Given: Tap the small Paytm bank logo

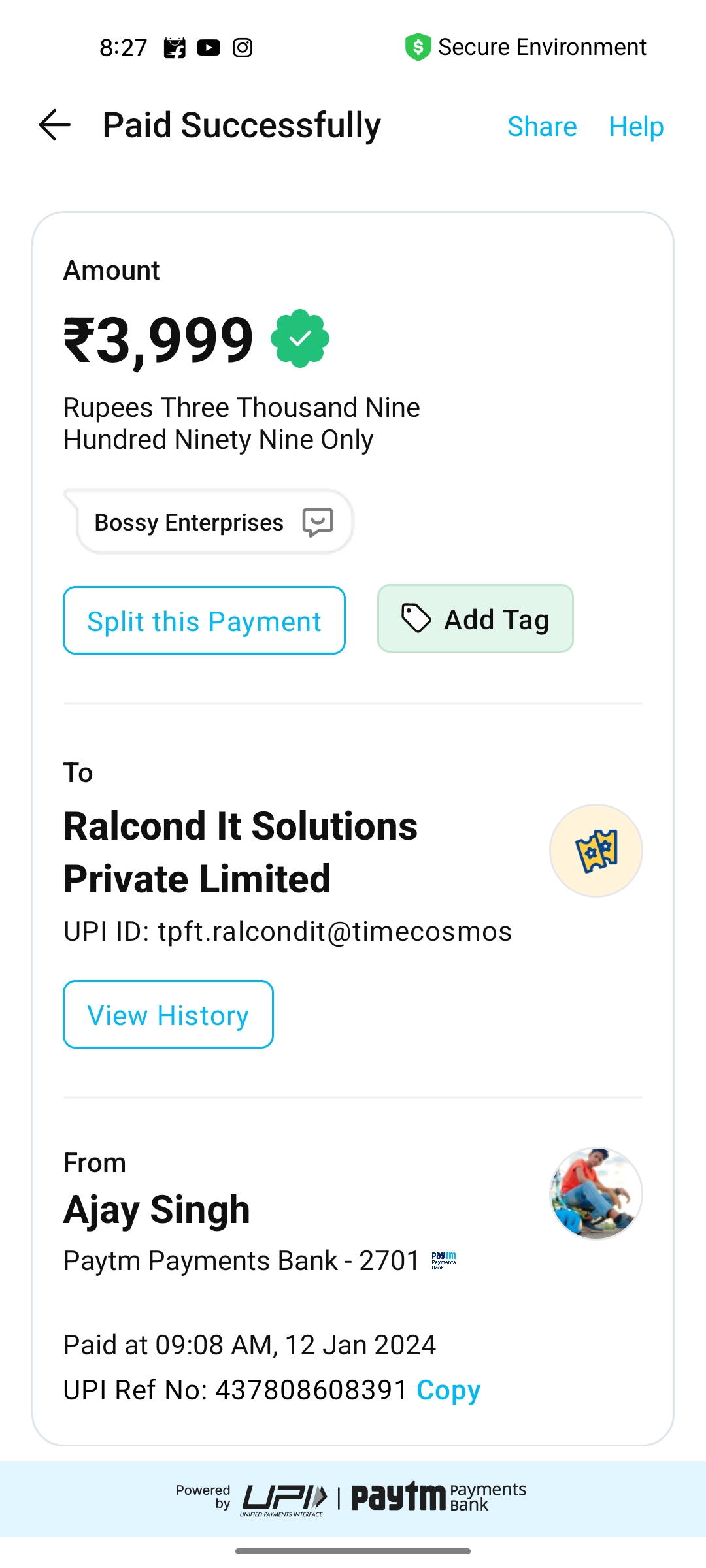Looking at the screenshot, I should 444,1260.
